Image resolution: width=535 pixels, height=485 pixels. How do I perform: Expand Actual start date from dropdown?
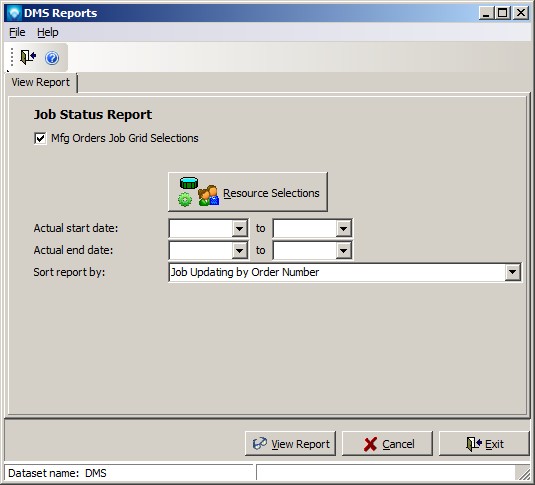[240, 228]
